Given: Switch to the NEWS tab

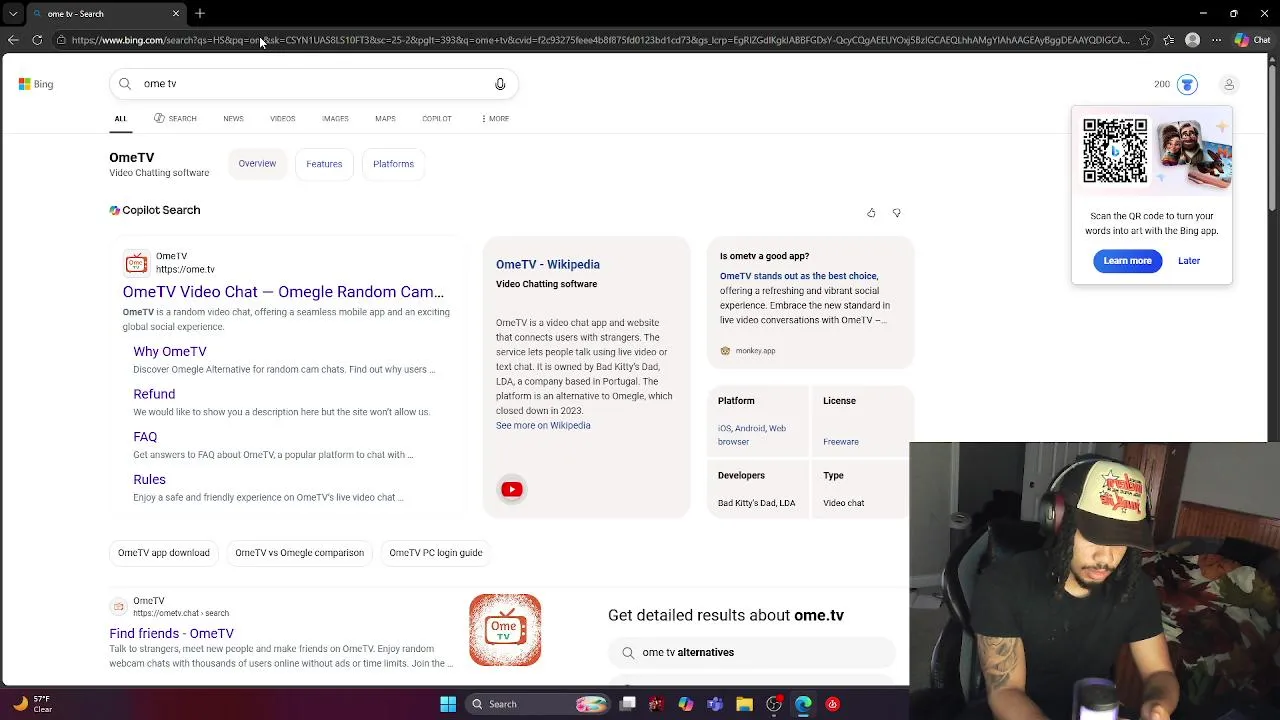Looking at the screenshot, I should coord(233,119).
